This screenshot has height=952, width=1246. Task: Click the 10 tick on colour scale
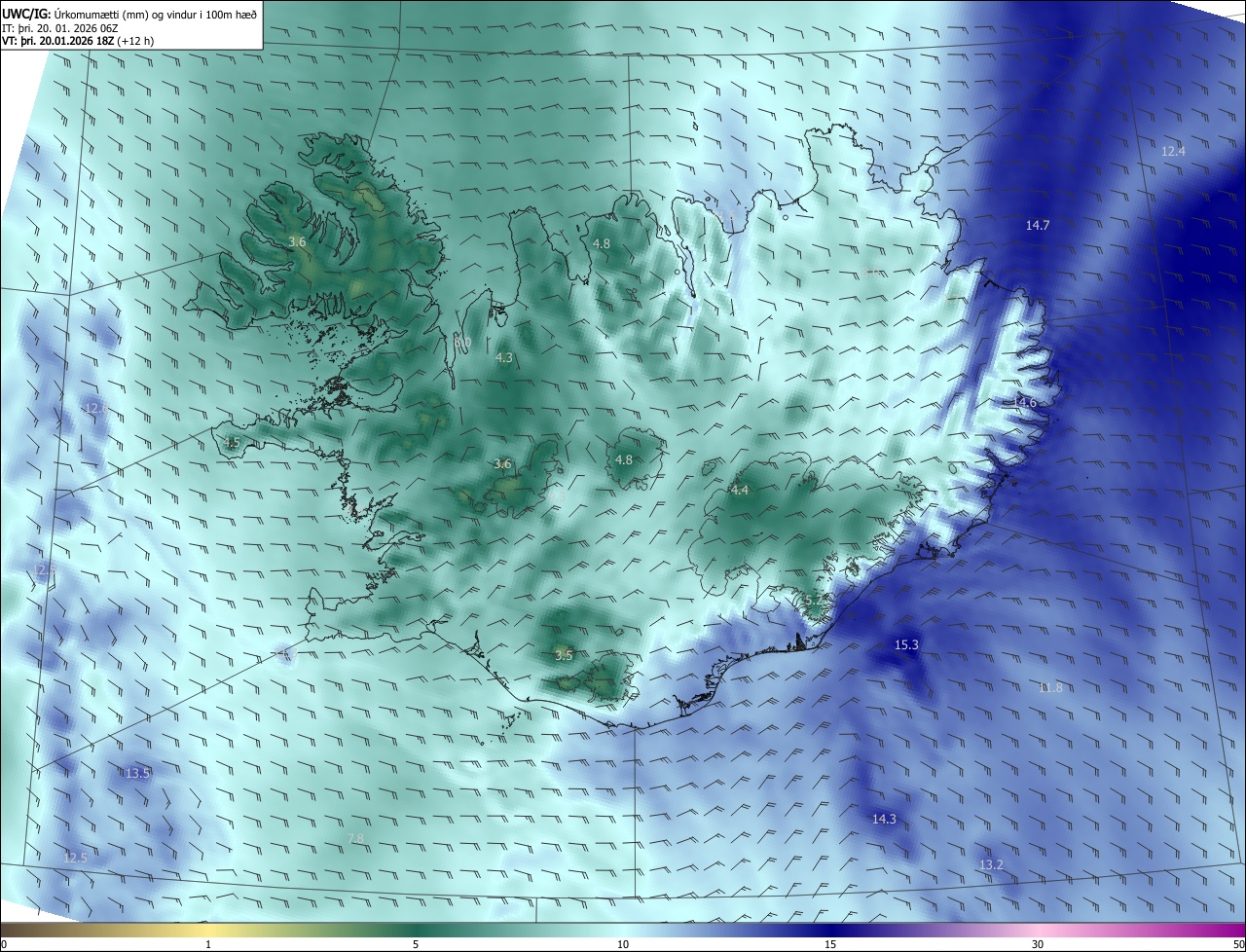pyautogui.click(x=623, y=944)
